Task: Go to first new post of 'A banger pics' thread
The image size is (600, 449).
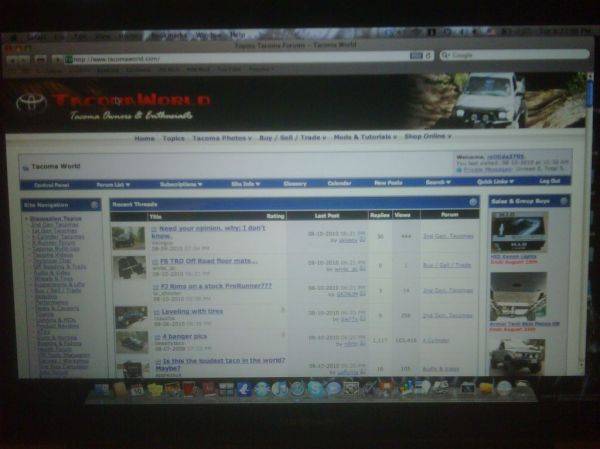Action: pyautogui.click(x=157, y=337)
